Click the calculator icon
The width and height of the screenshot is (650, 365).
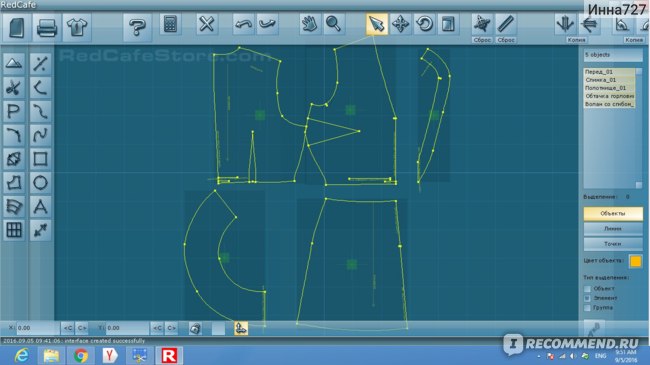(x=170, y=24)
